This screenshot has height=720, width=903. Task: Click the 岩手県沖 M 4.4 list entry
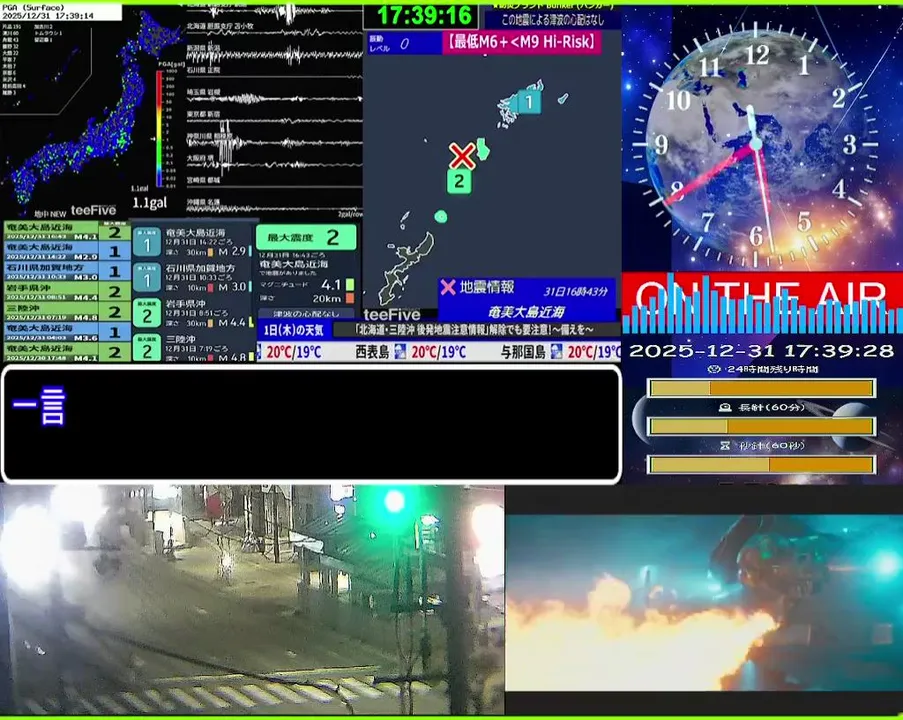pos(194,314)
